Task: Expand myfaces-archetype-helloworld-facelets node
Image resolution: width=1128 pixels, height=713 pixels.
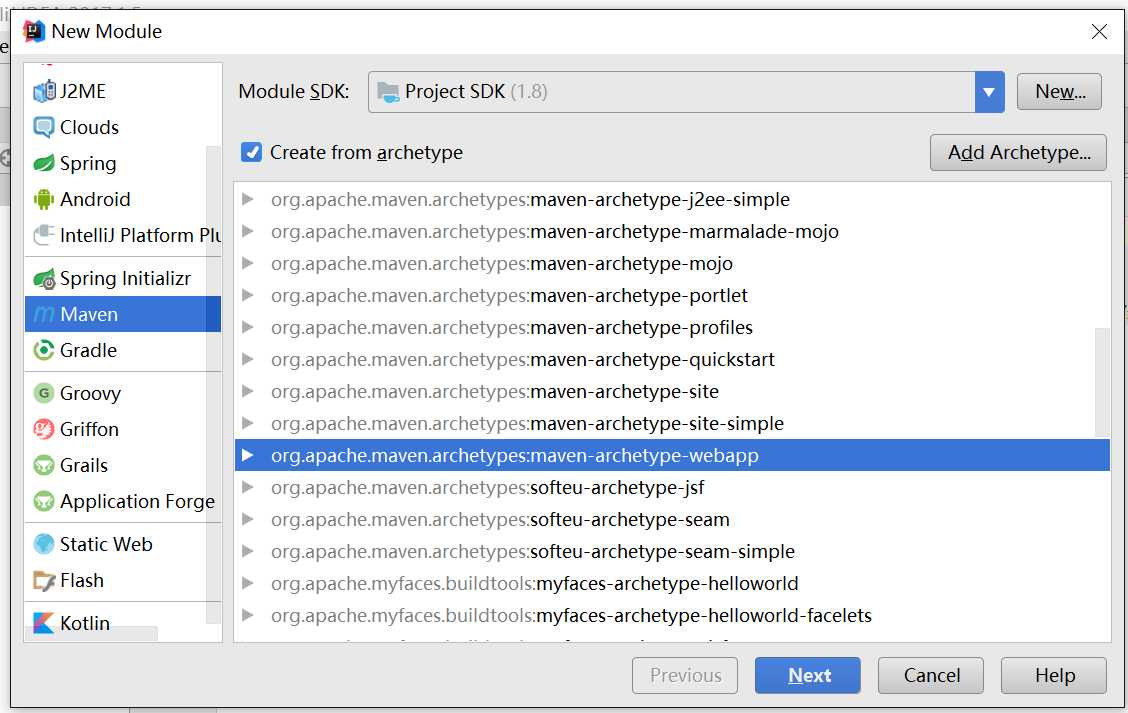Action: coord(247,615)
